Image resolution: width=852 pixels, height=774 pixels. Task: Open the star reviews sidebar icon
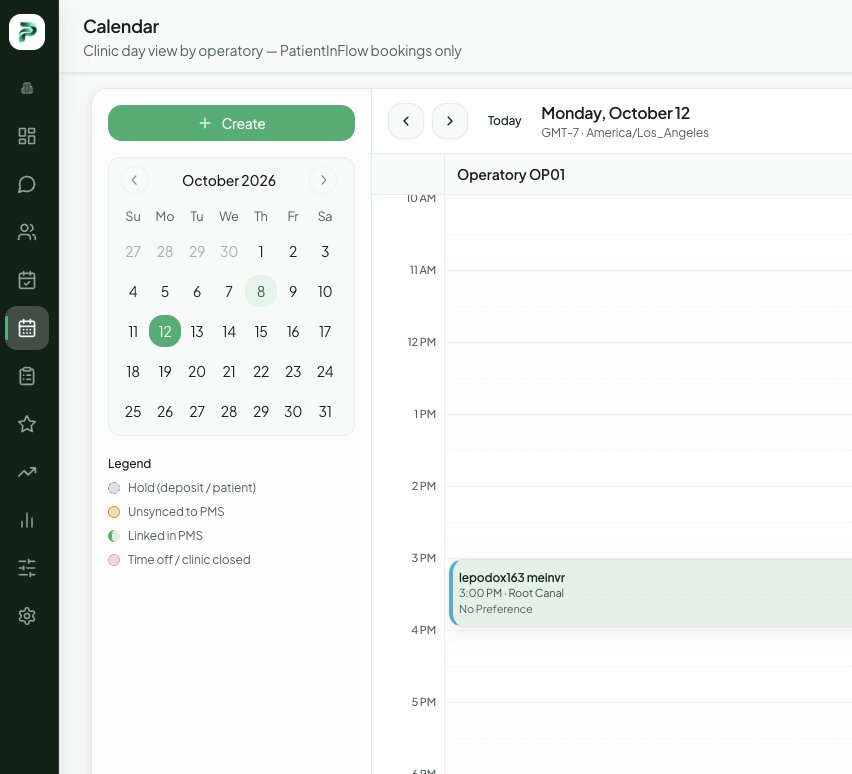tap(27, 424)
